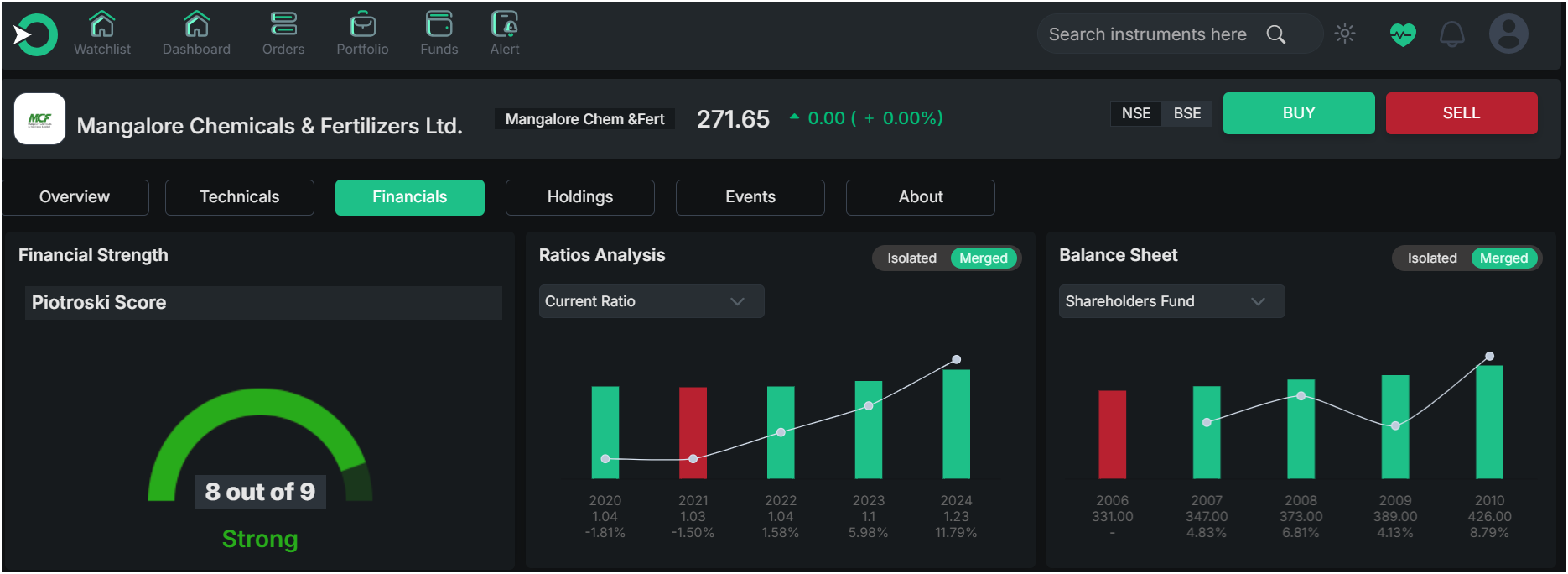Switch Ratios Analysis to Merged
The image size is (1568, 574).
pyautogui.click(x=984, y=258)
